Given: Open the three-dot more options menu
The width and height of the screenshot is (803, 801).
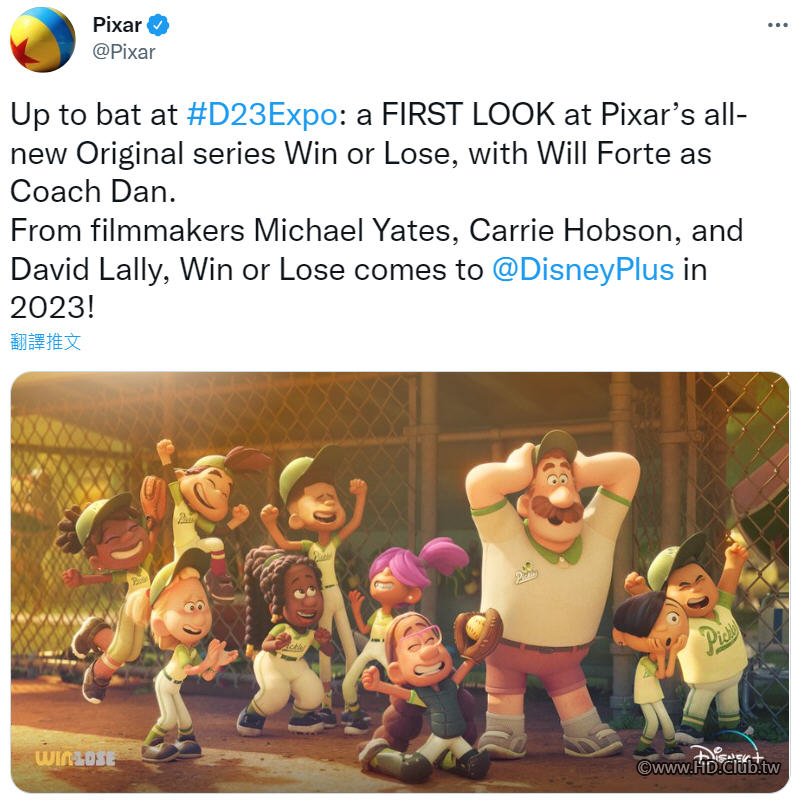Looking at the screenshot, I should 777,25.
